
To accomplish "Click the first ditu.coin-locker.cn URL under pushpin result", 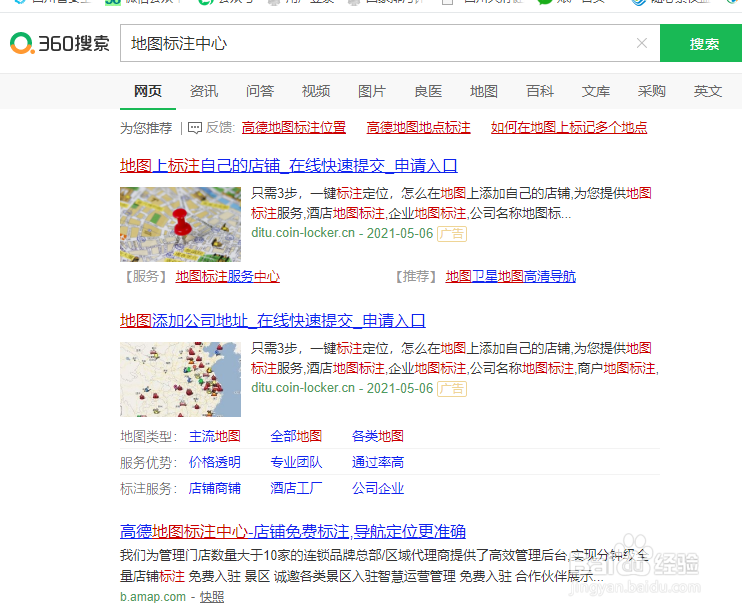I will pos(303,233).
